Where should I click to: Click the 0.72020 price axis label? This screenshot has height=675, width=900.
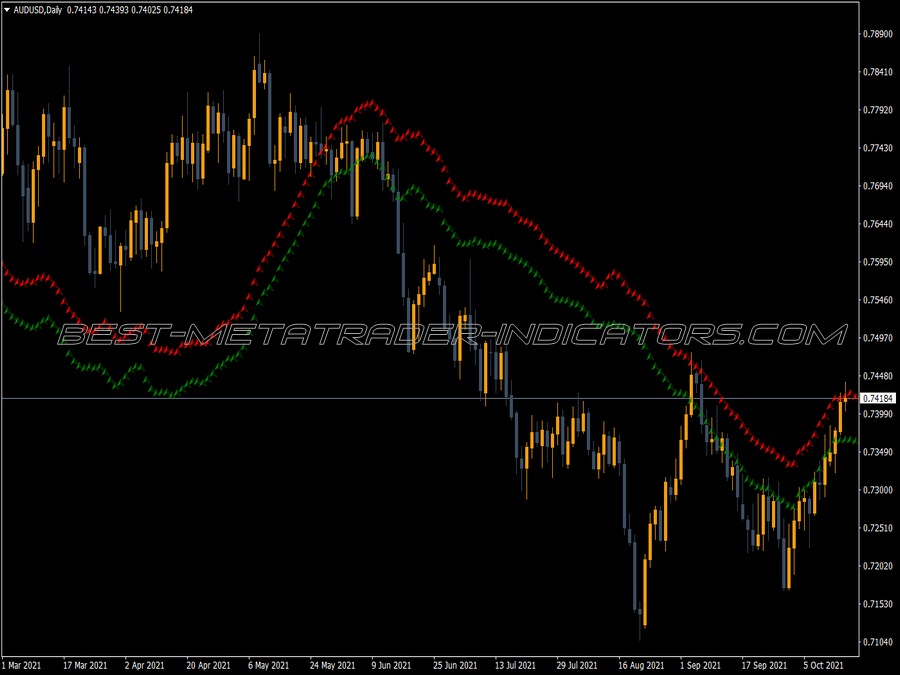pos(878,566)
